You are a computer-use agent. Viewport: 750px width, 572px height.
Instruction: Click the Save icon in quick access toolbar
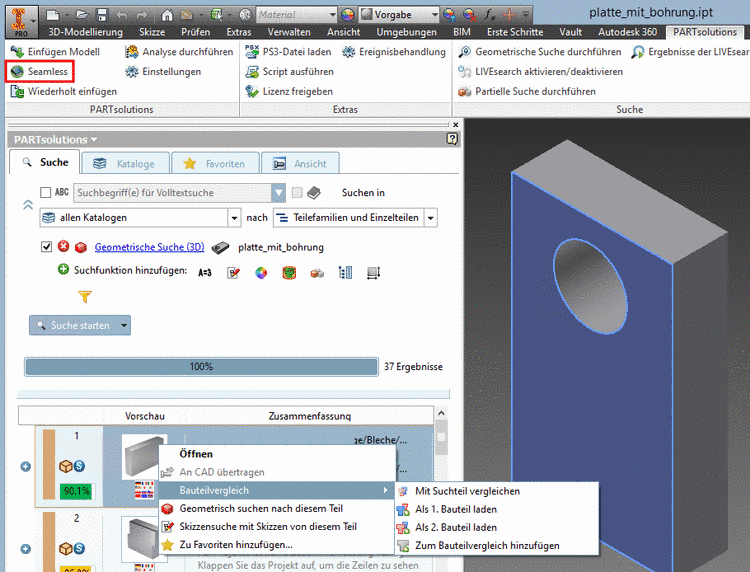pyautogui.click(x=102, y=15)
